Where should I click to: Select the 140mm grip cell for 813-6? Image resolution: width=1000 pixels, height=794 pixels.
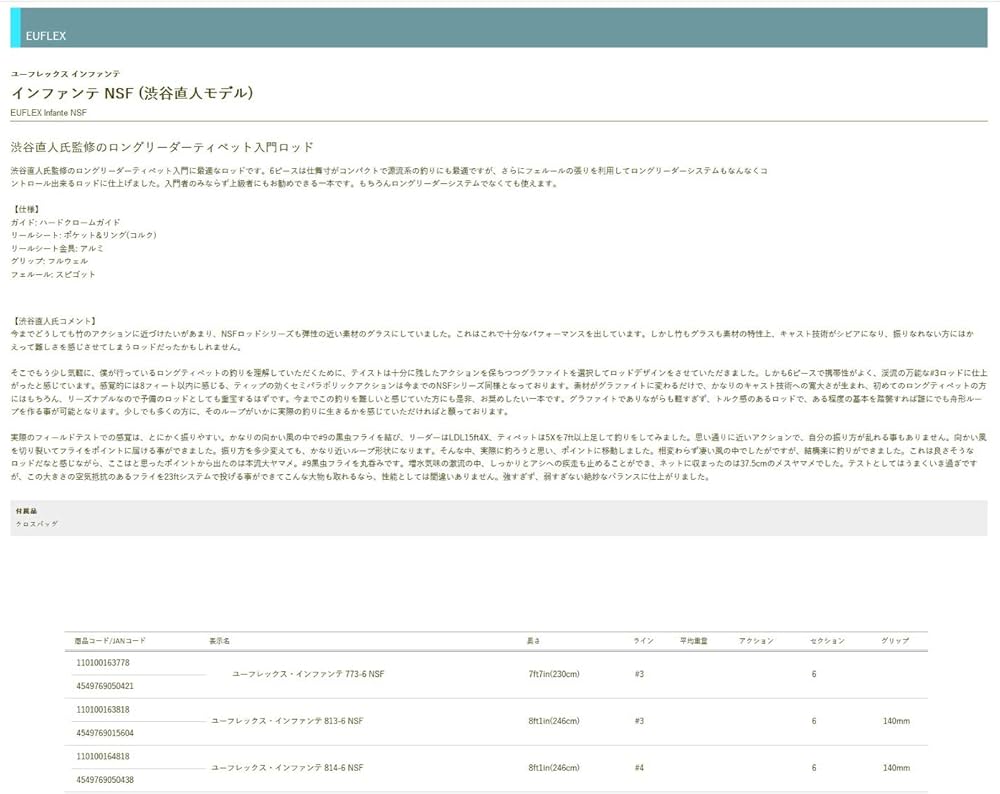click(x=894, y=721)
